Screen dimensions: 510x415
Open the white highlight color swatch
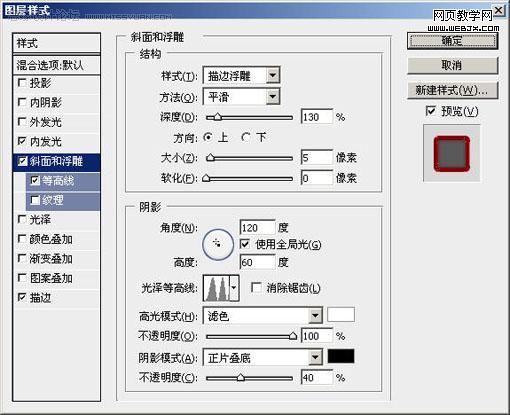point(341,315)
